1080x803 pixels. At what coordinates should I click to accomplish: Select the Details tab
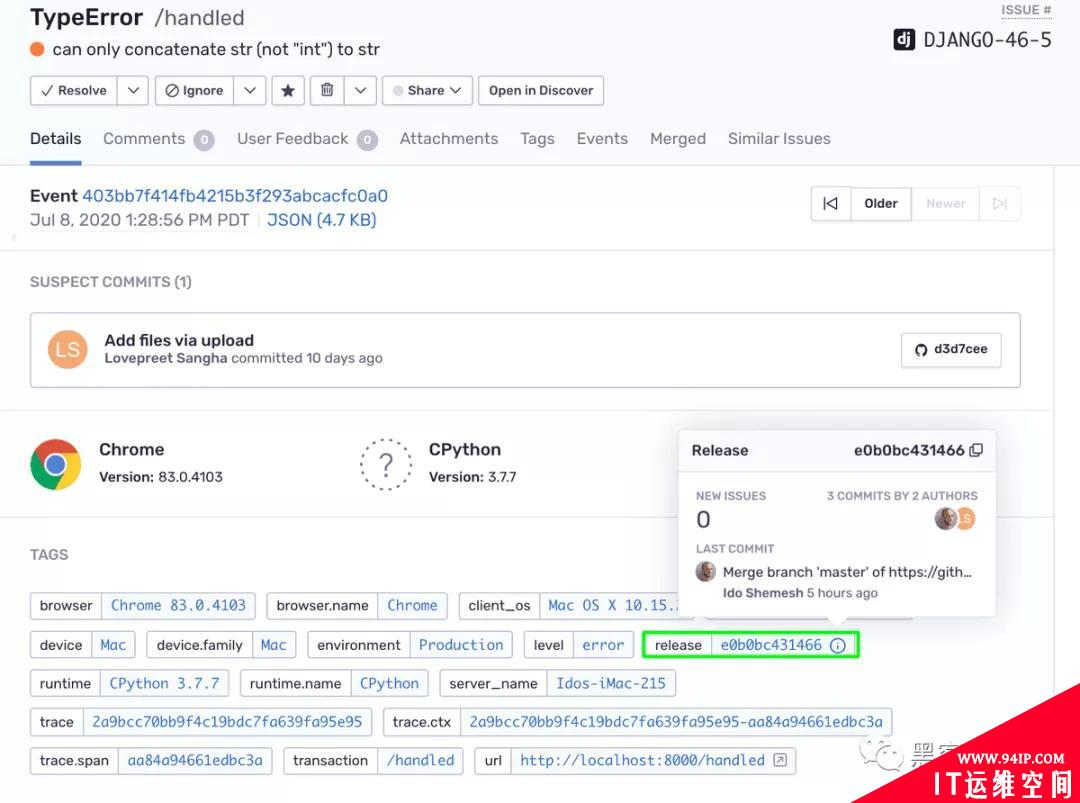(x=56, y=138)
